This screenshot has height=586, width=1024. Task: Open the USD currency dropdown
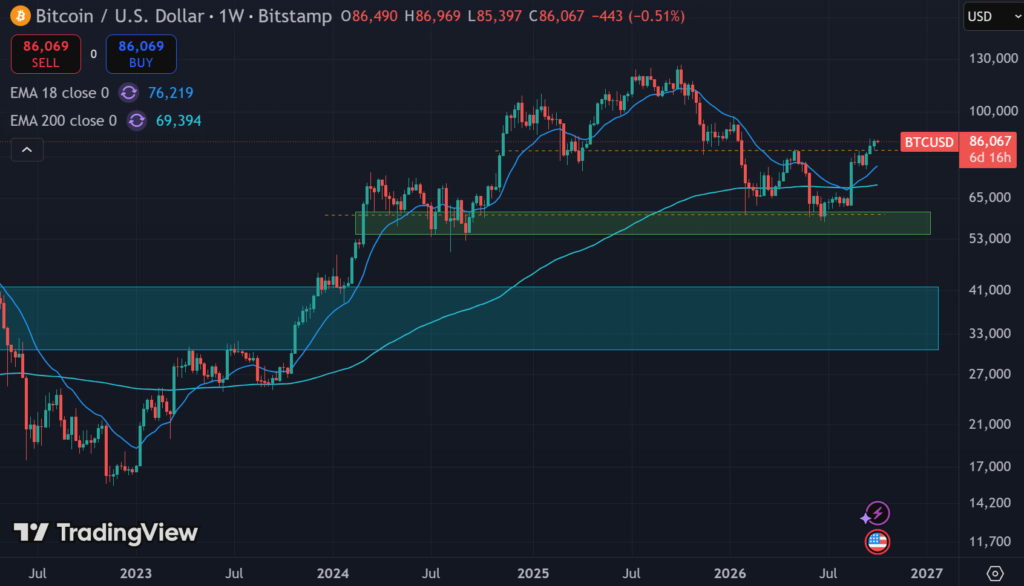tap(993, 16)
